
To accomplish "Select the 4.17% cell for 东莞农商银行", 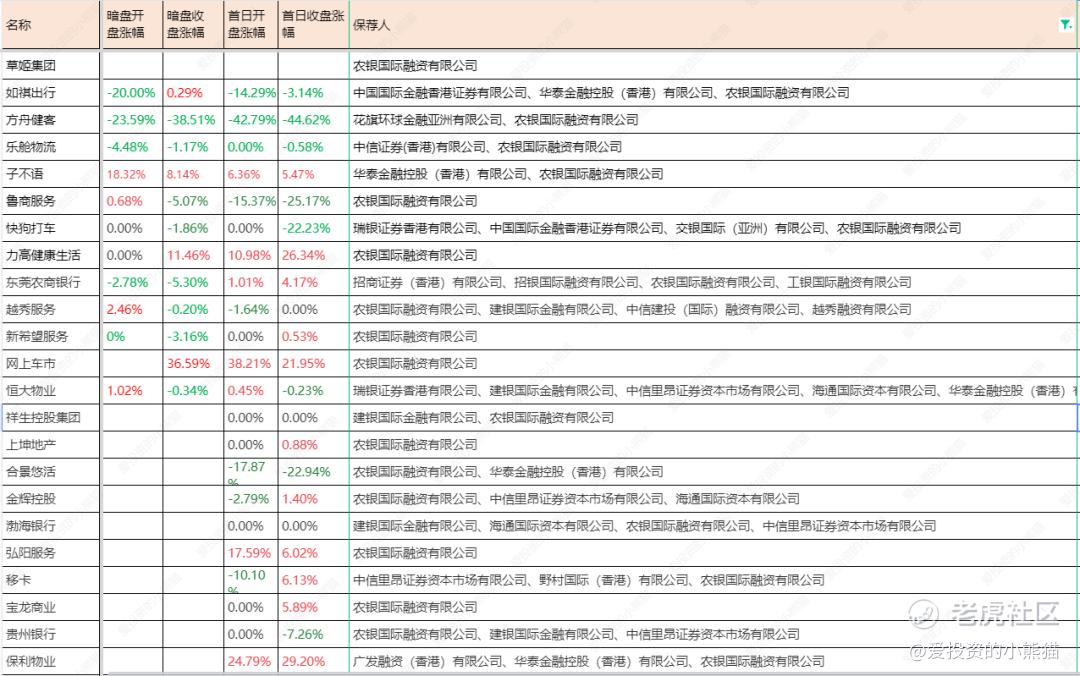I will point(313,283).
